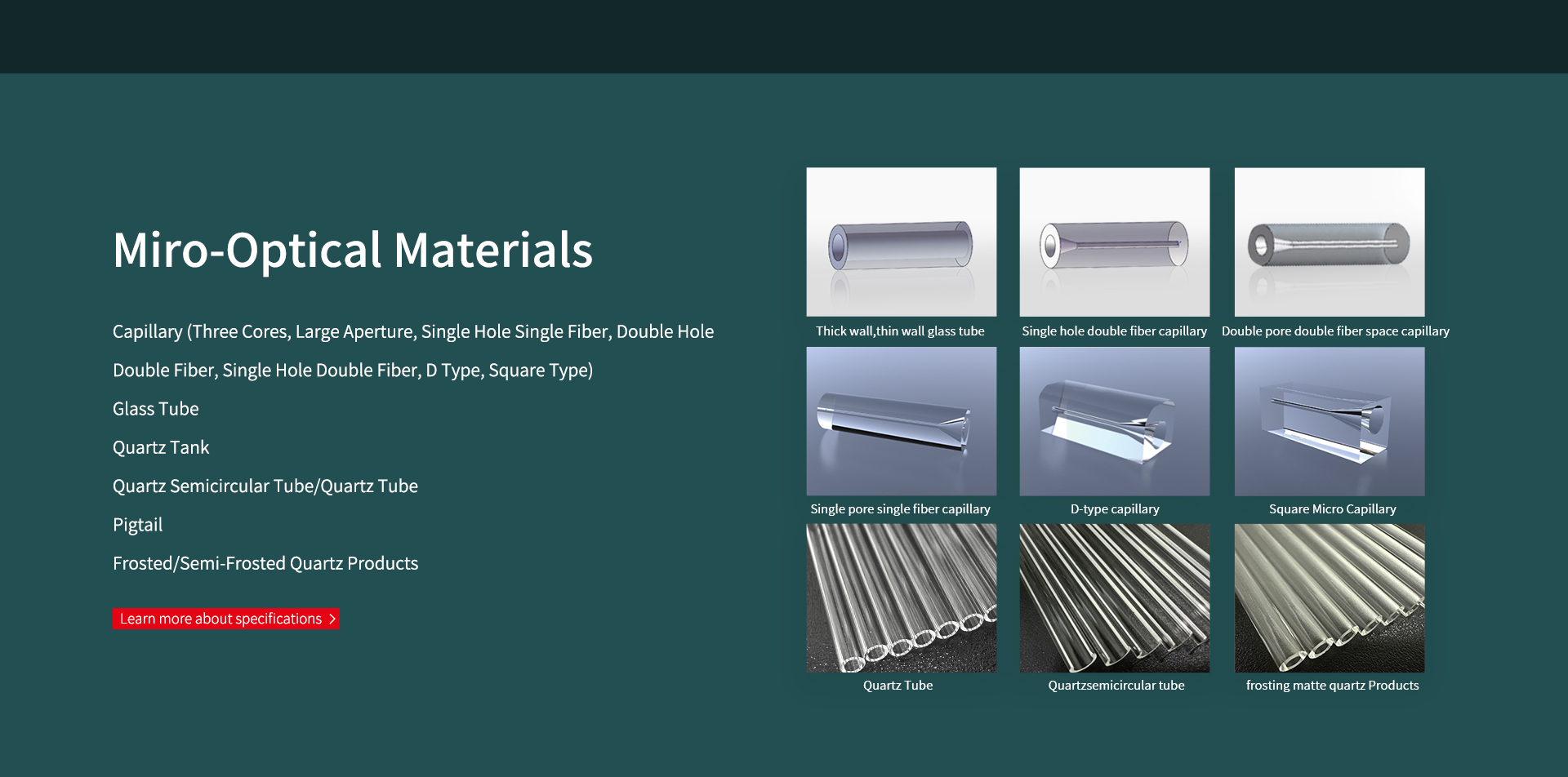
Task: Click the 'Glass Tube' list item
Action: tap(156, 409)
